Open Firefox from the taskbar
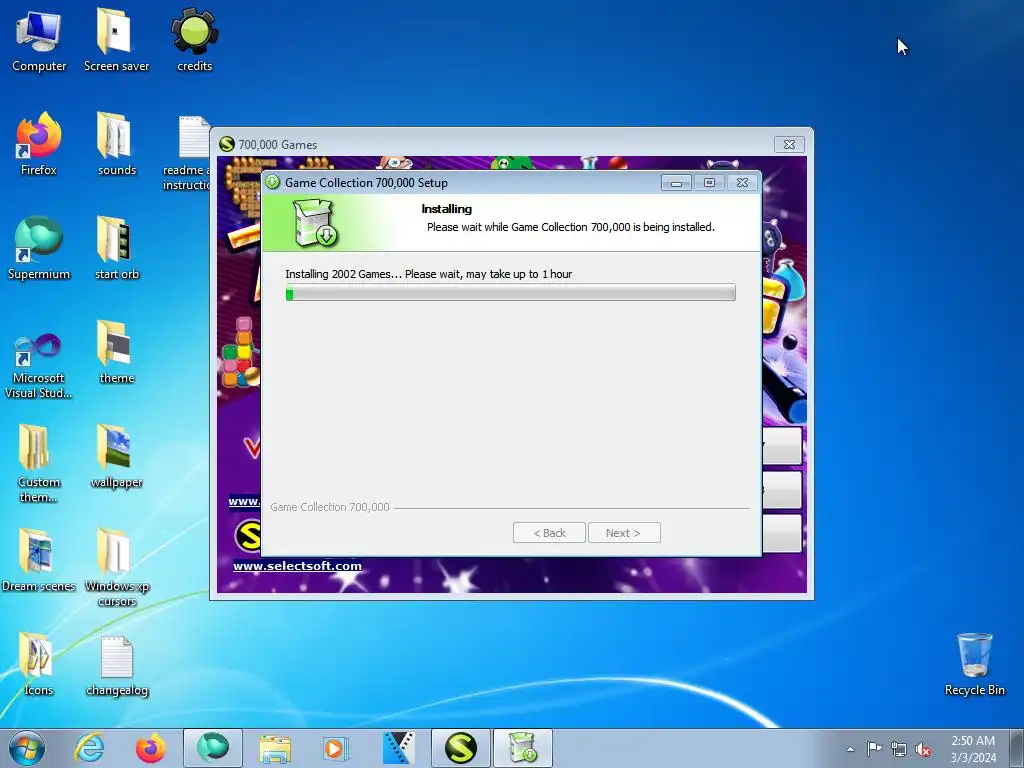Screen dimensions: 1024x768 coord(151,748)
